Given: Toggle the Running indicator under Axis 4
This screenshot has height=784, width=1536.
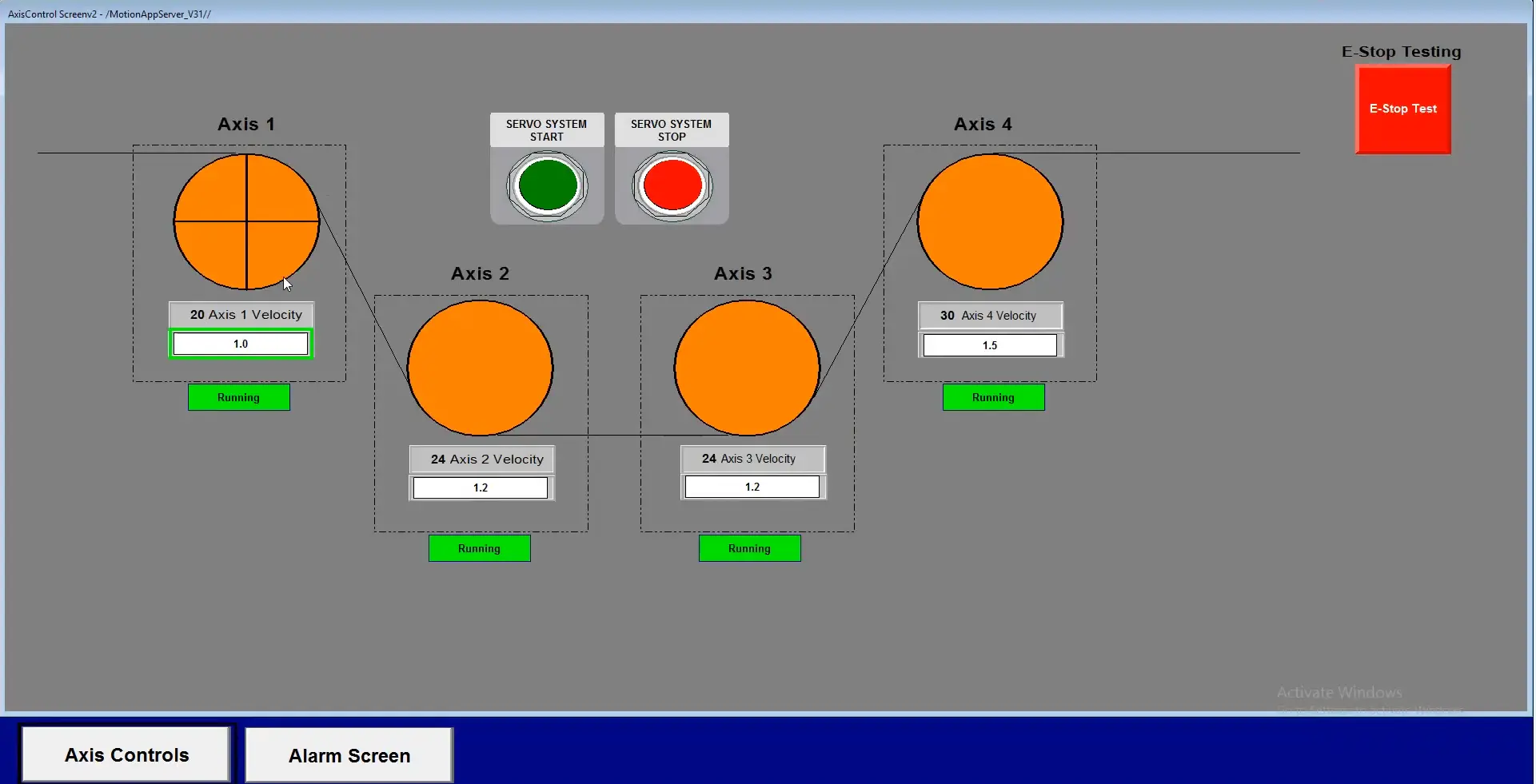Looking at the screenshot, I should pos(993,396).
